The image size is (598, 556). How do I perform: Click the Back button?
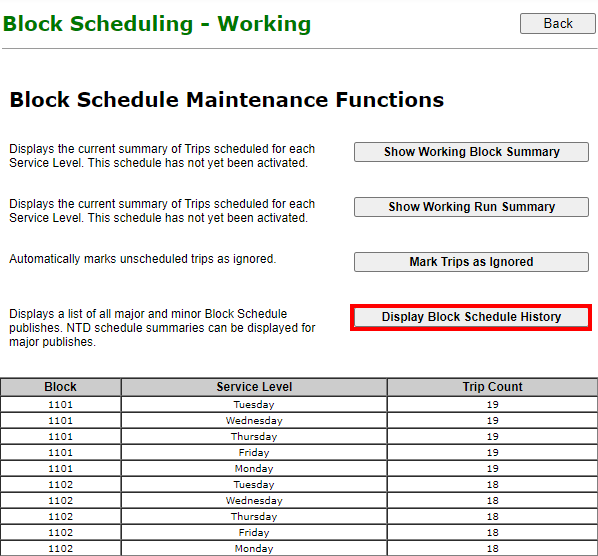558,24
